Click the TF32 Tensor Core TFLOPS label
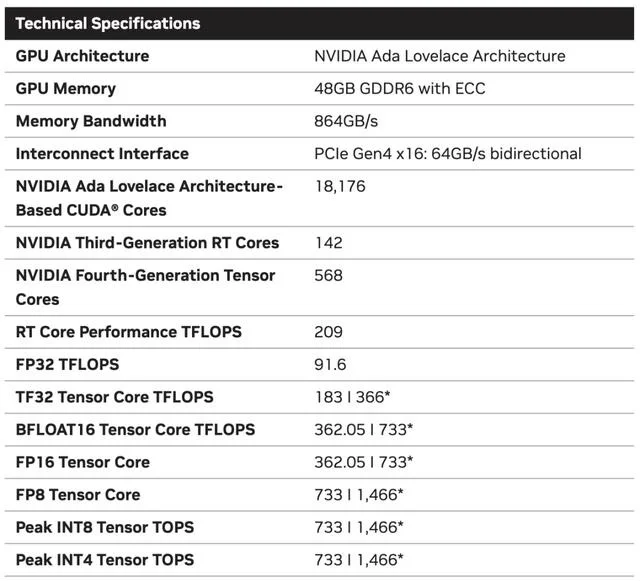The width and height of the screenshot is (640, 581). click(115, 397)
